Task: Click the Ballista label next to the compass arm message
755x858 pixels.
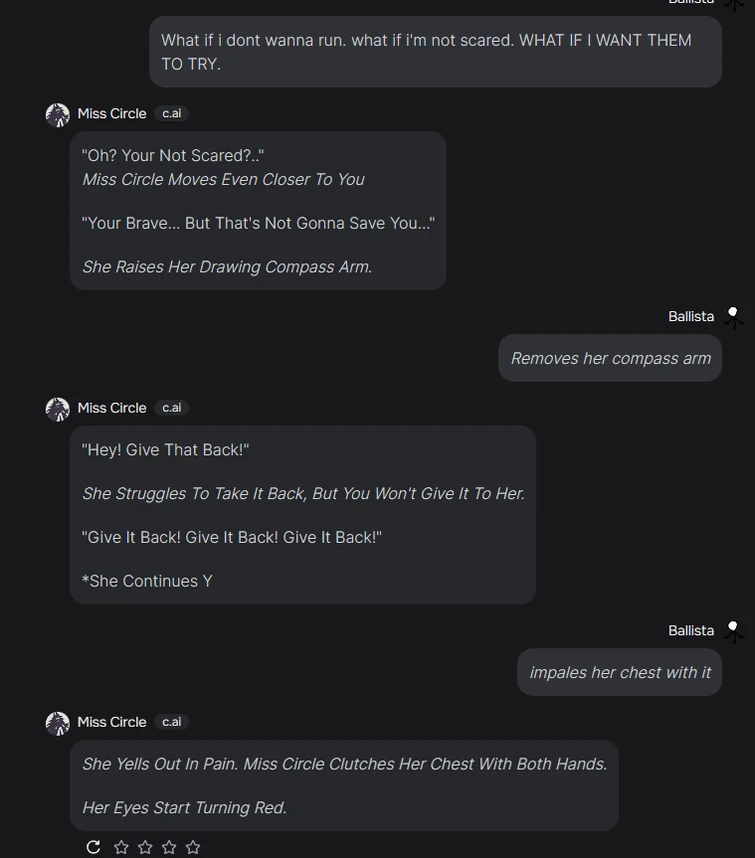Action: pos(691,316)
